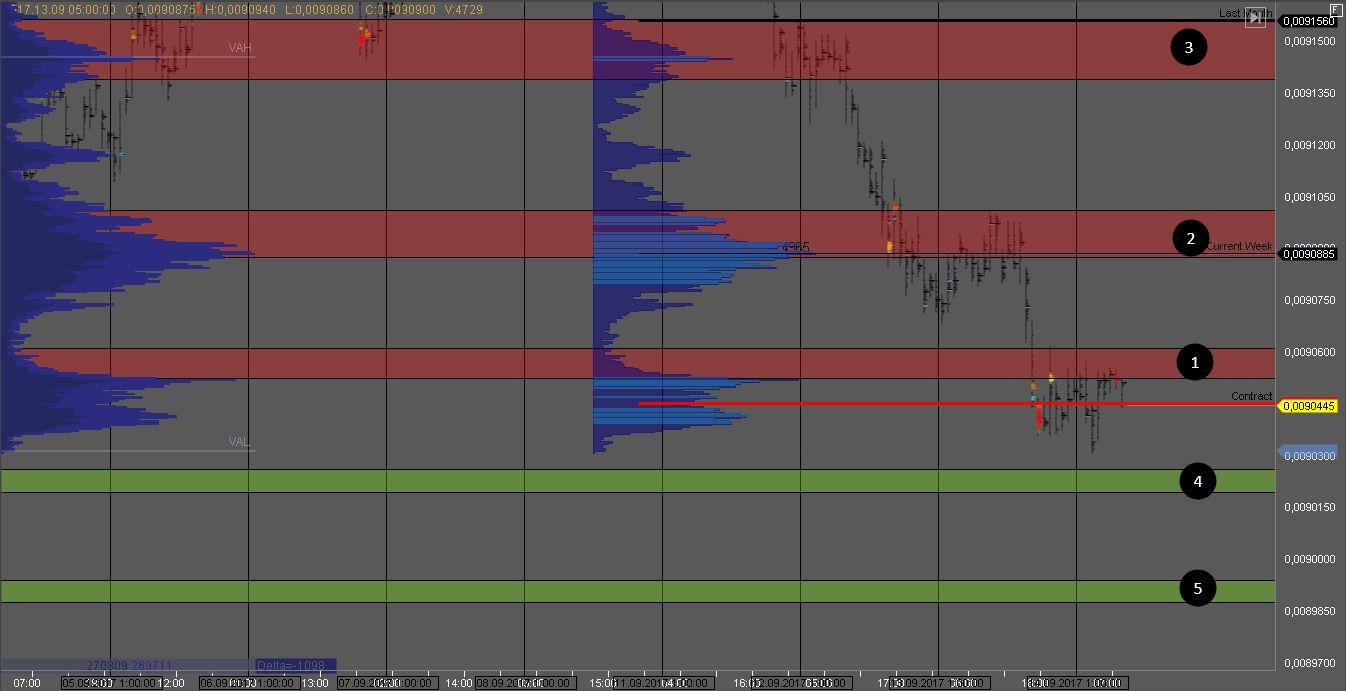1346x691 pixels.
Task: Select the black circle marker numbered 1
Action: [x=1194, y=363]
